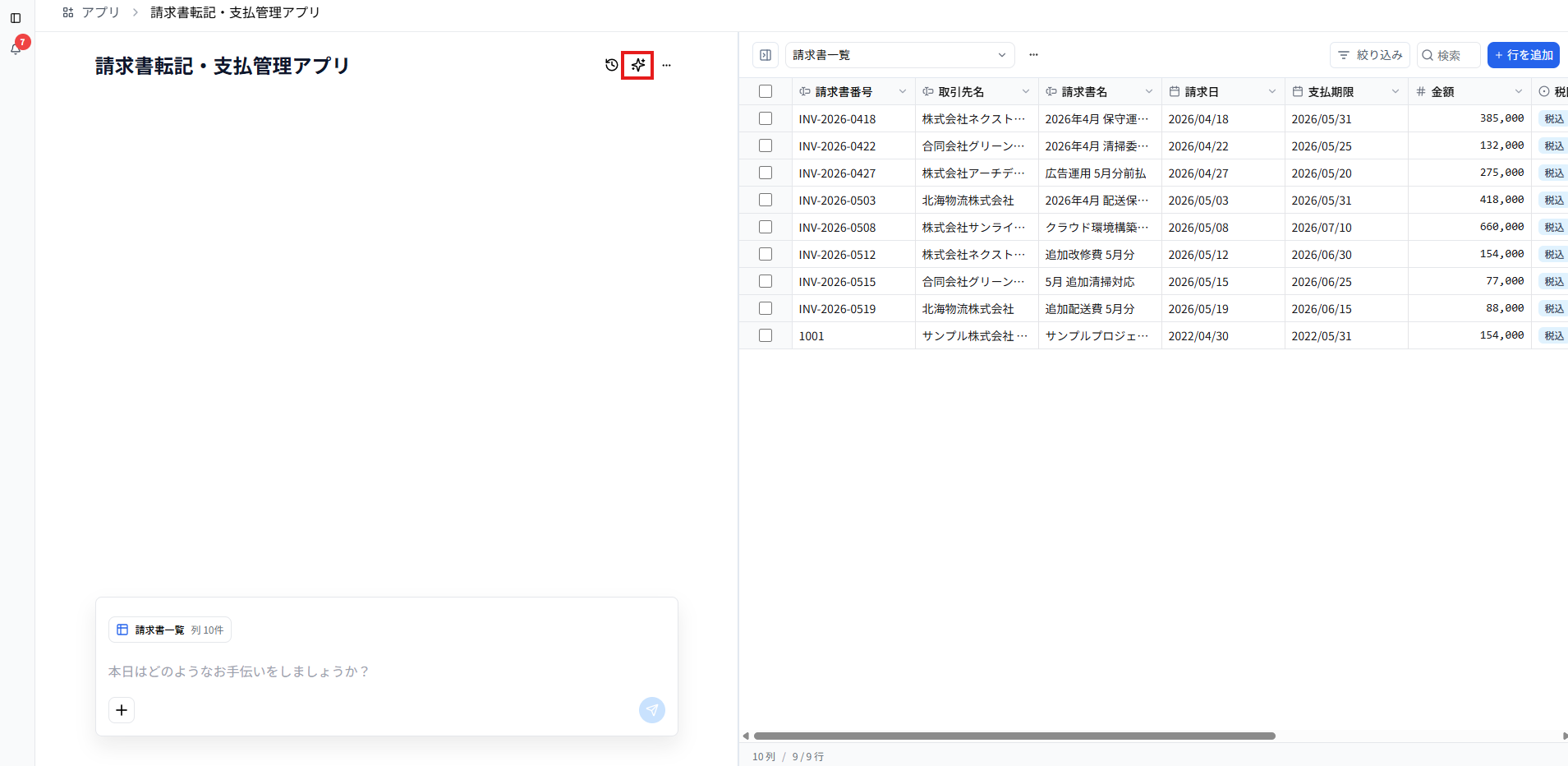Viewport: 1568px width, 766px height.
Task: Click 請求書転記・支払管理アプリ breadcrumb item
Action: [x=235, y=12]
